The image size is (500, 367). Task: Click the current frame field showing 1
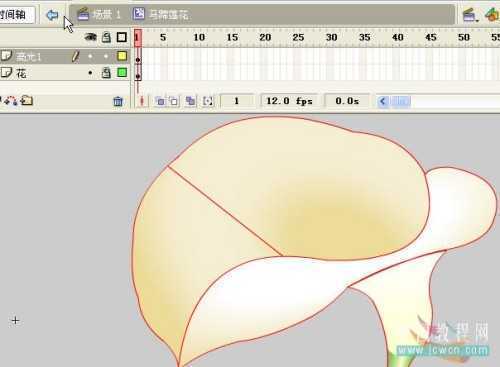tap(237, 101)
